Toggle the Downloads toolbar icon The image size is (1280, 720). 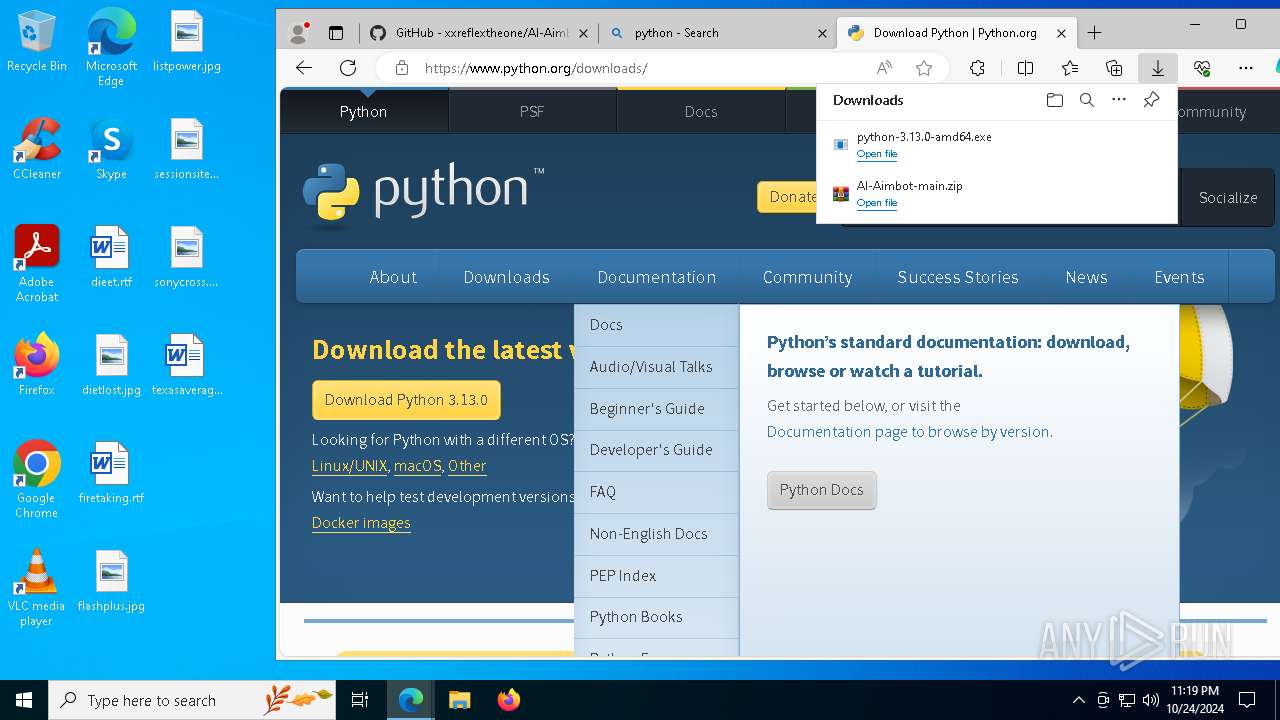(1157, 68)
